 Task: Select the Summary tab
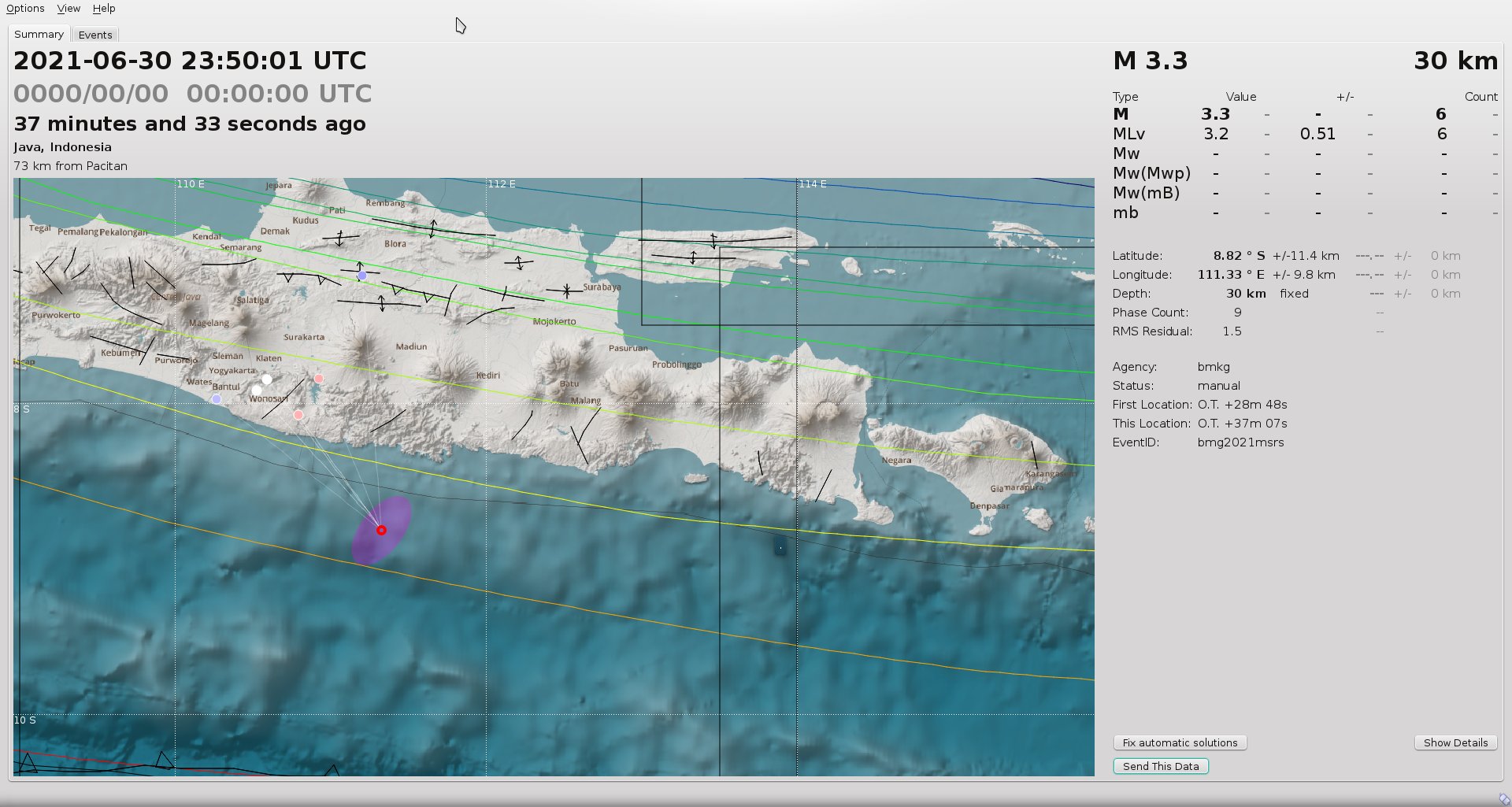point(39,35)
